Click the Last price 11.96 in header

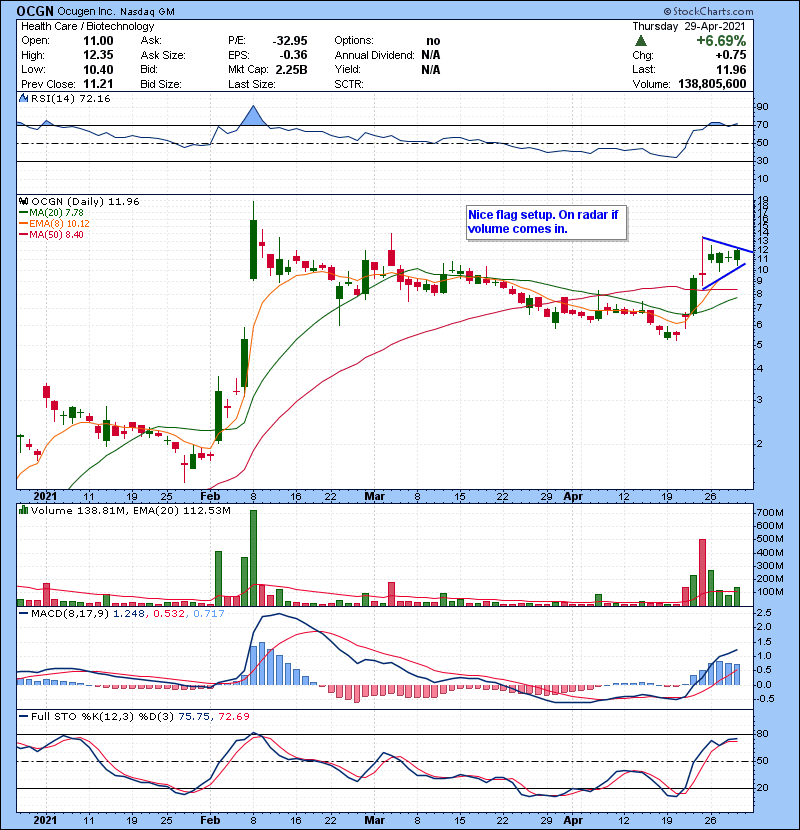click(x=731, y=70)
